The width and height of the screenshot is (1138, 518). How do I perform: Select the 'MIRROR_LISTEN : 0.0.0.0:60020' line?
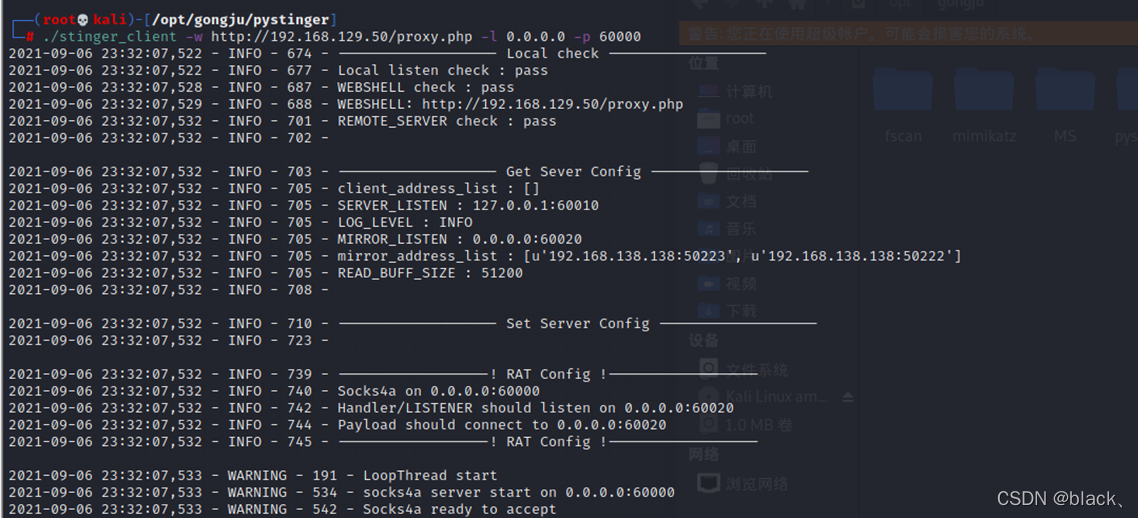295,239
